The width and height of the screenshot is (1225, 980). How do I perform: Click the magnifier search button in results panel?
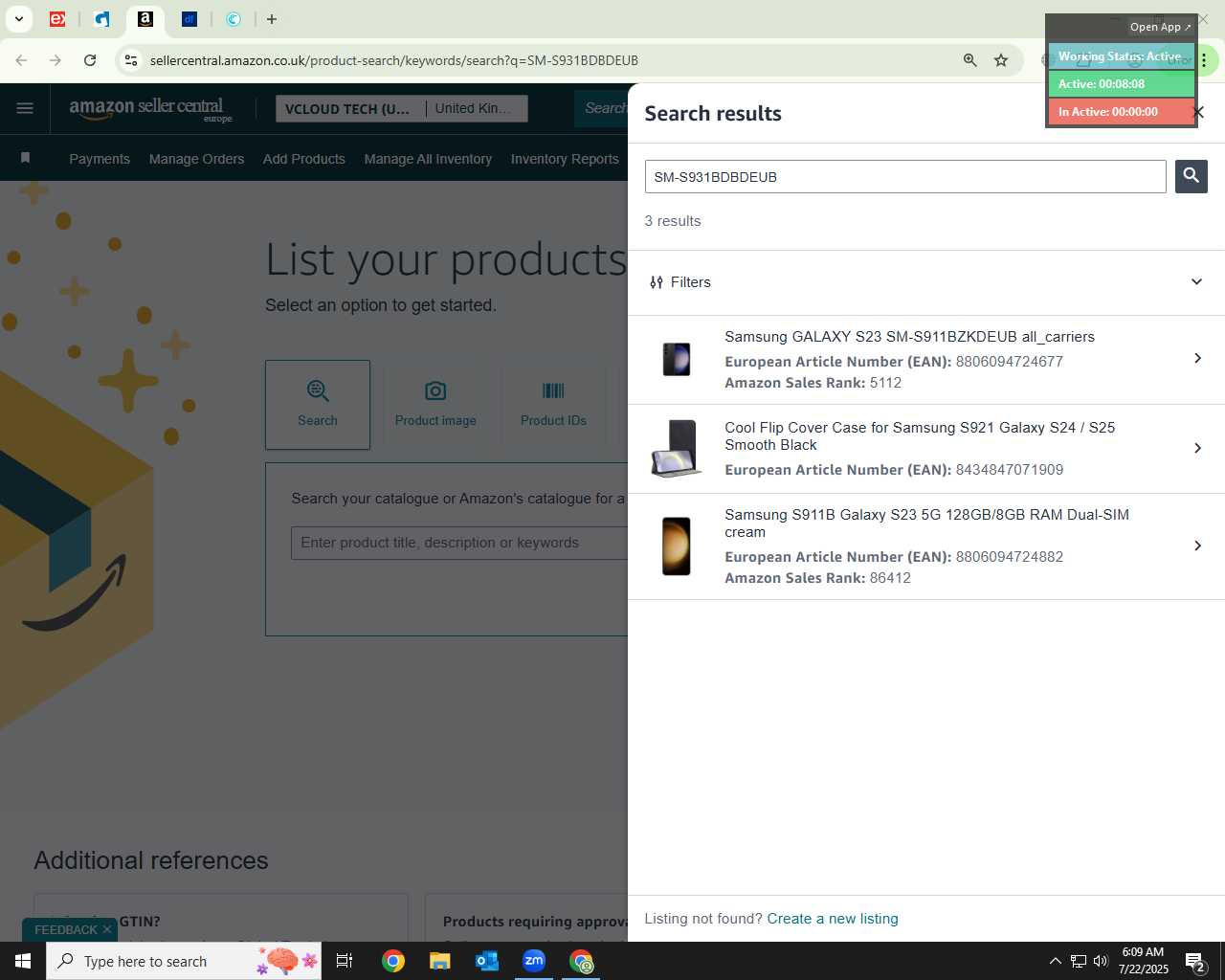(x=1191, y=176)
